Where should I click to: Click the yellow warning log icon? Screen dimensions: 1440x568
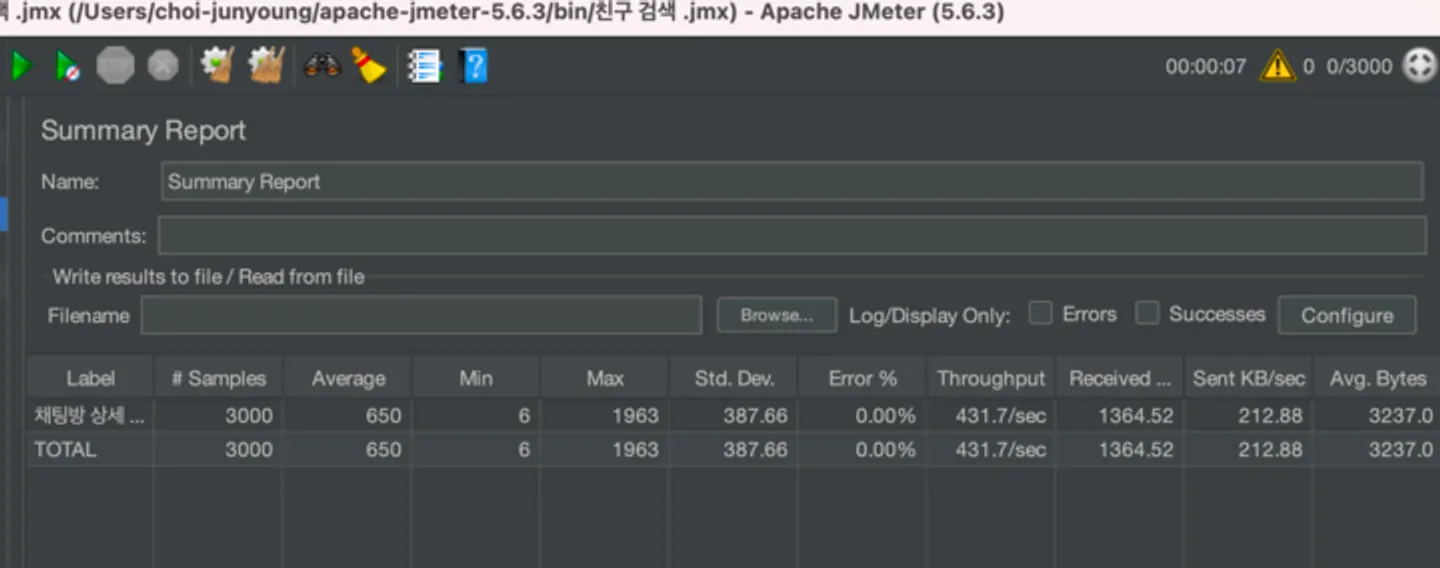(1277, 66)
